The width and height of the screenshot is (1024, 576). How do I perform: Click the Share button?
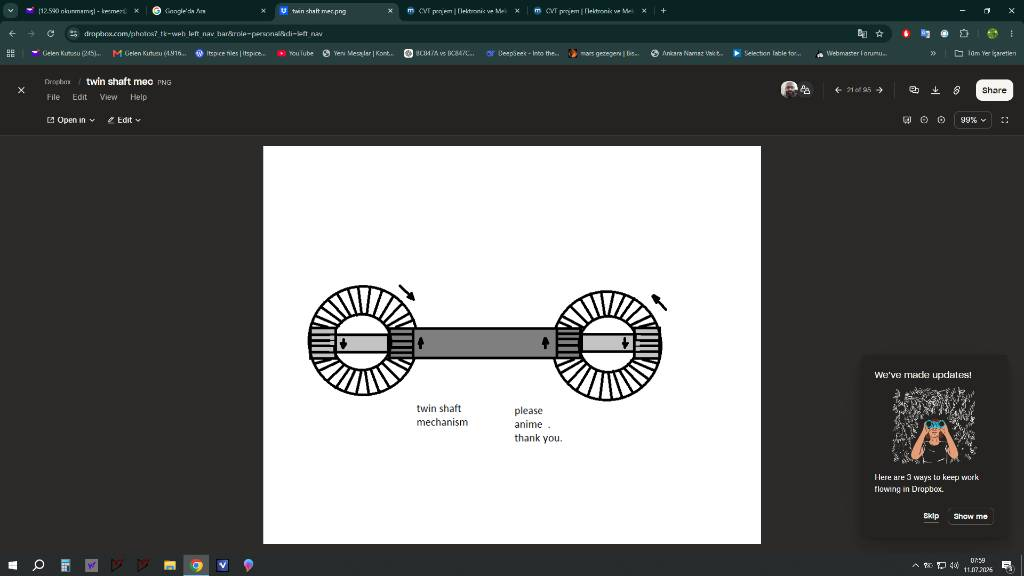point(994,90)
